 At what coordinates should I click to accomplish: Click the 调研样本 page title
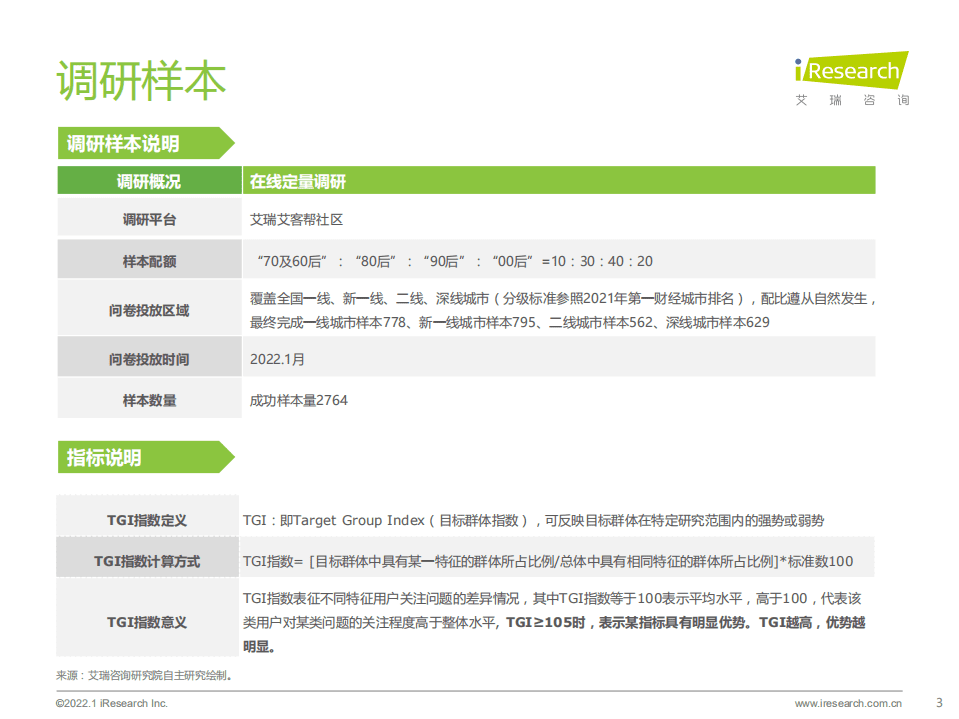point(140,75)
